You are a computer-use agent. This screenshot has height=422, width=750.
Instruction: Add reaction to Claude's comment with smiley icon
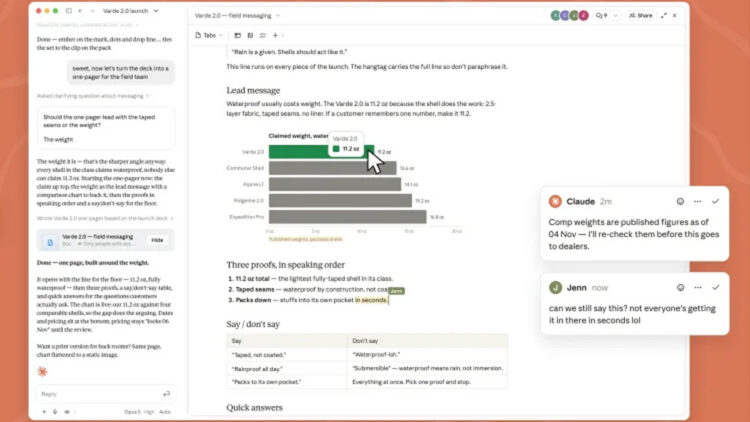pos(680,201)
